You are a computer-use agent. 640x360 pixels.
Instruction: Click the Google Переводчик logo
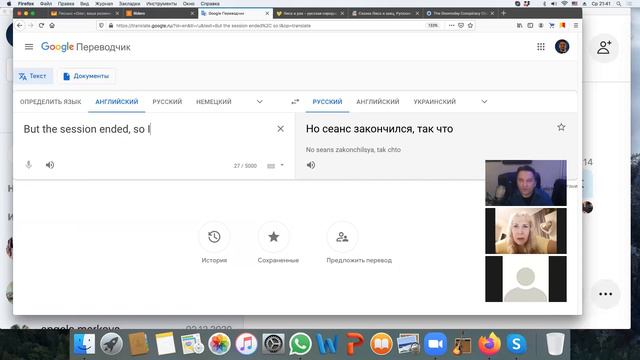click(x=86, y=47)
